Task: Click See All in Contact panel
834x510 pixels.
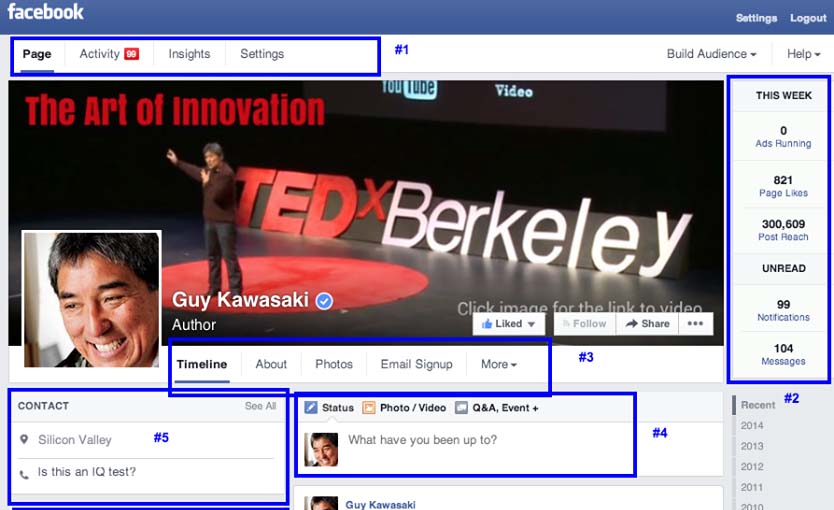Action: (261, 406)
